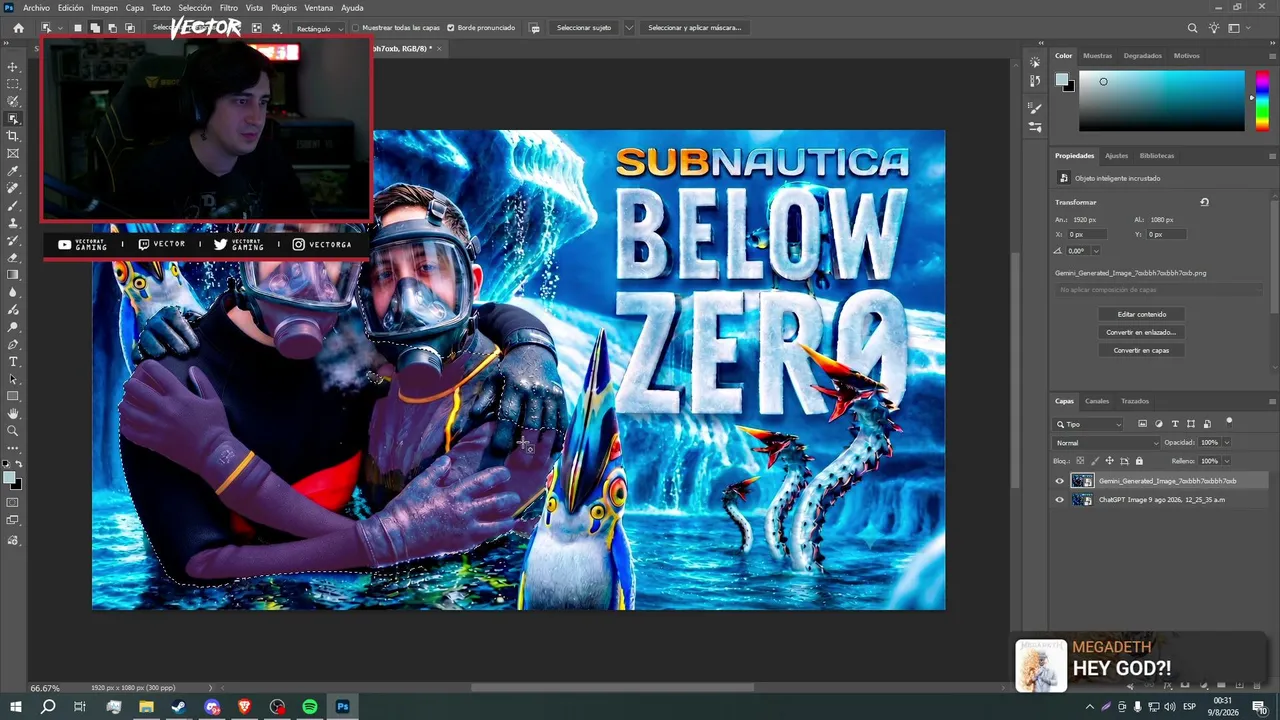Select the Crop tool
Screen dimensions: 1280x720
[13, 136]
